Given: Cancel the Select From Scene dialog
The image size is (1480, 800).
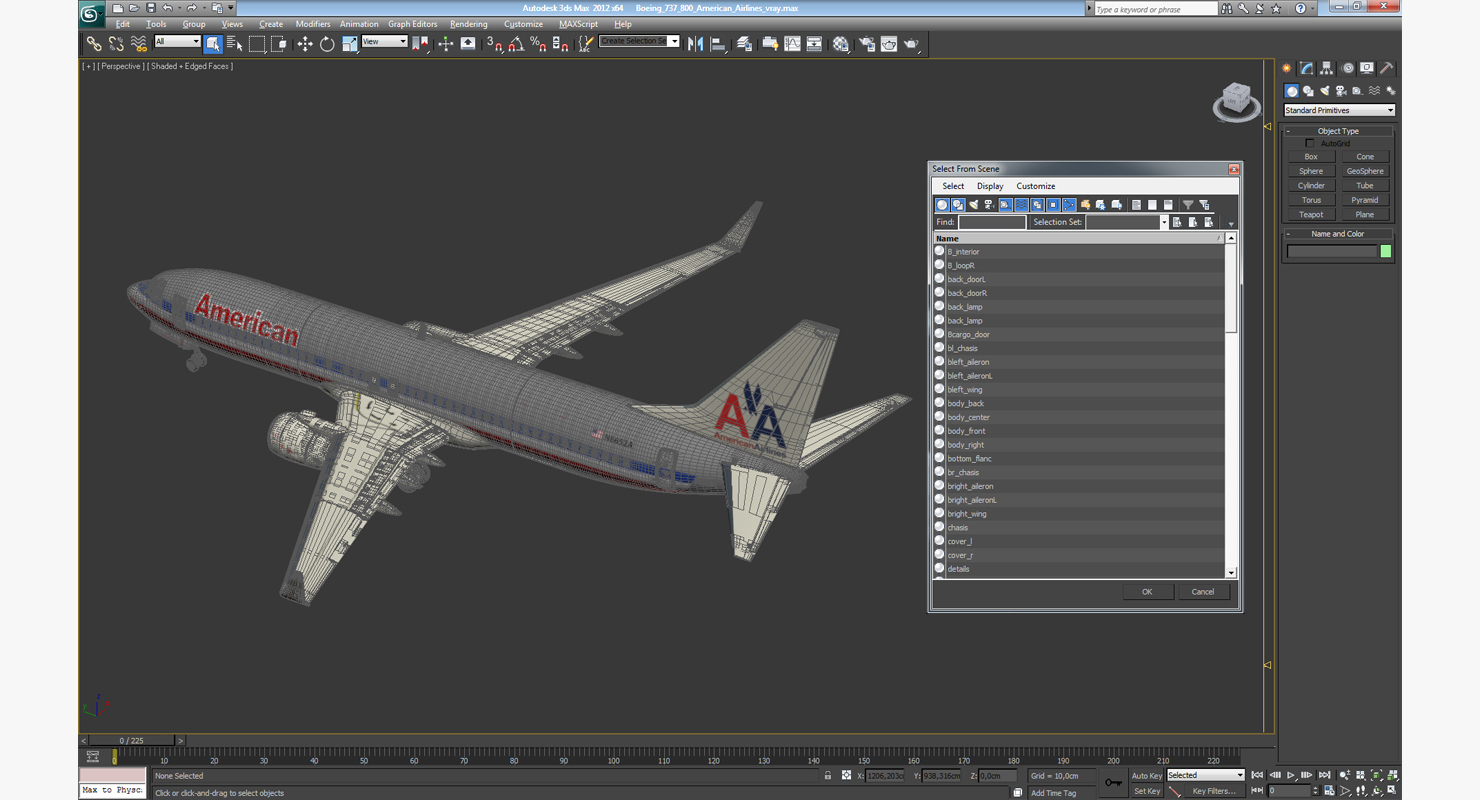Looking at the screenshot, I should (x=1203, y=592).
